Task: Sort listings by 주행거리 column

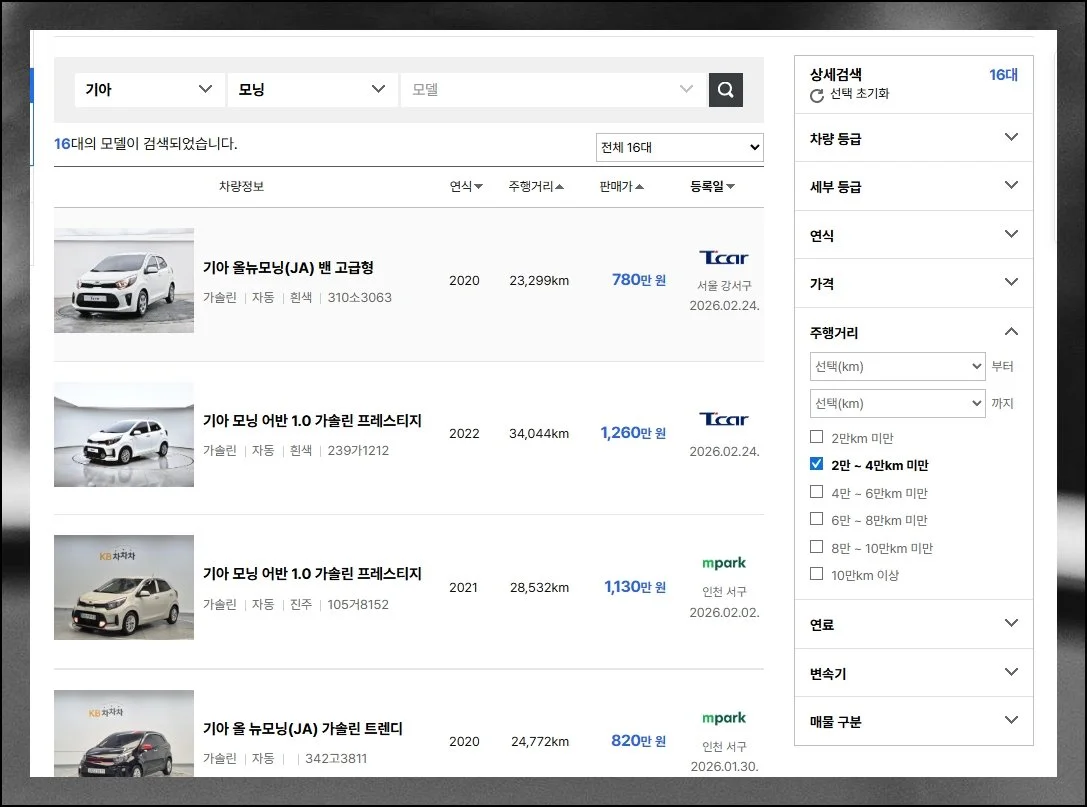Action: pos(535,187)
